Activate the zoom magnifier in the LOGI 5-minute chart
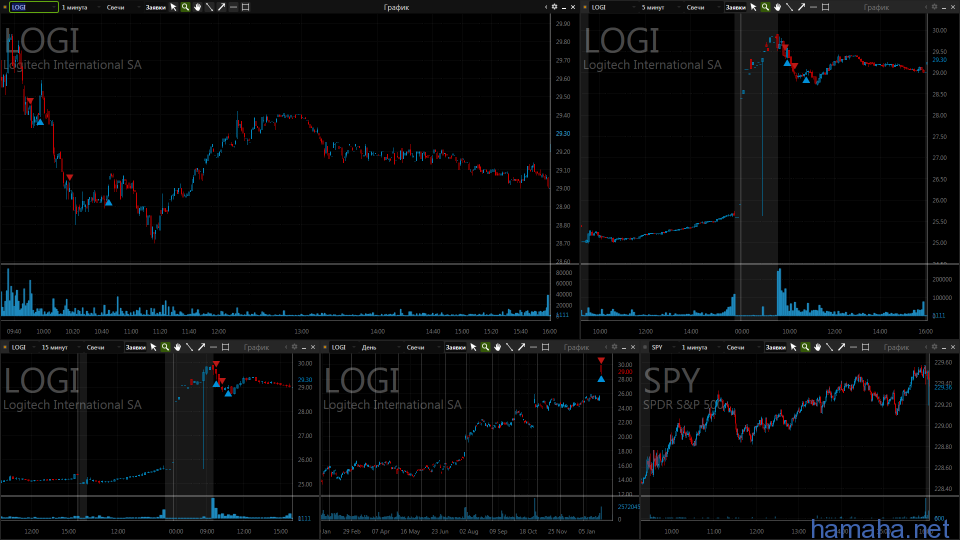960x540 pixels. 765,7
